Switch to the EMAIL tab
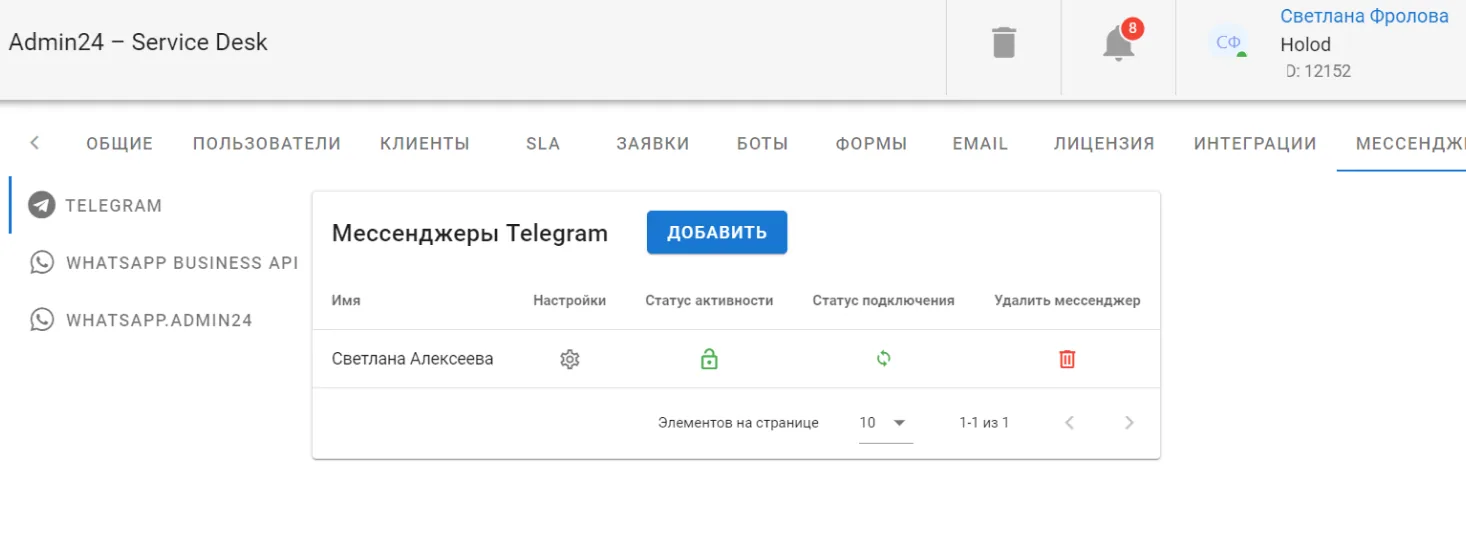This screenshot has height=534, width=1466. tap(980, 143)
